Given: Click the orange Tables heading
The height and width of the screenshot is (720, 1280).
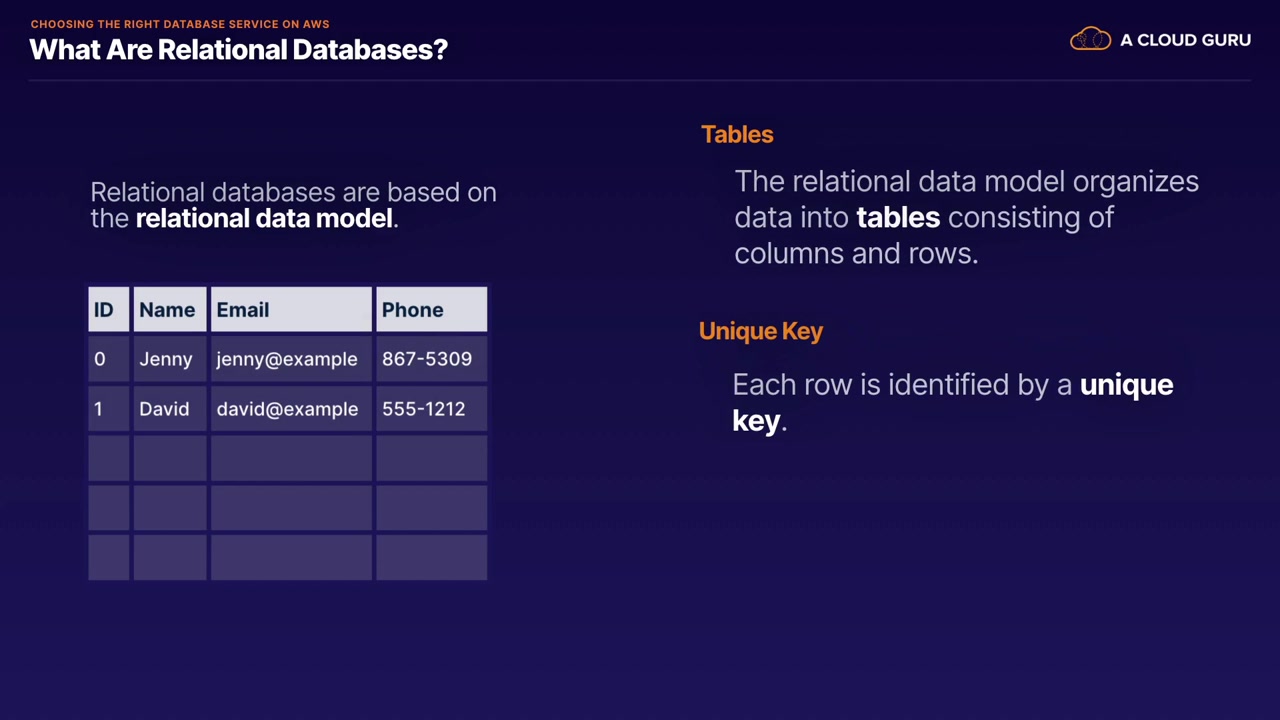Looking at the screenshot, I should pos(737,135).
